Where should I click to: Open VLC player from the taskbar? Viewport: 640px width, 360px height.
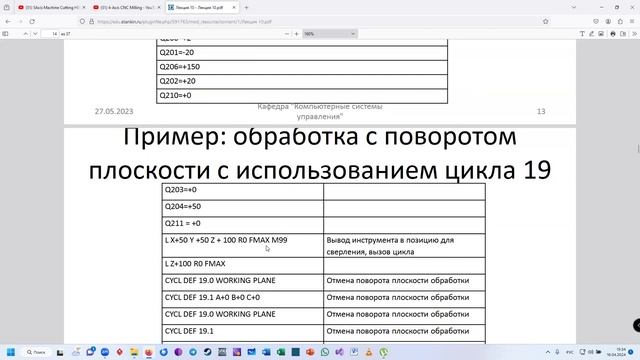point(369,352)
